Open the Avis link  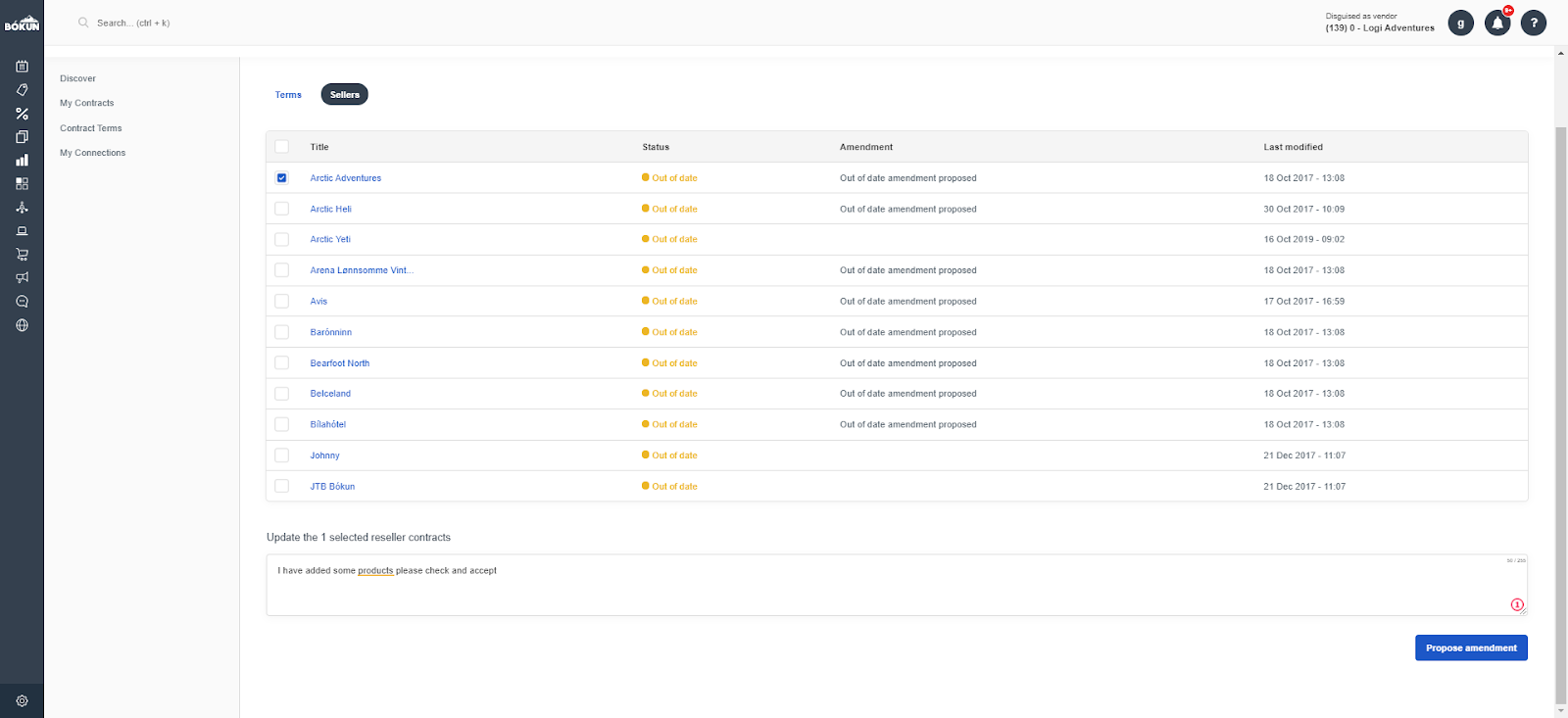click(318, 302)
